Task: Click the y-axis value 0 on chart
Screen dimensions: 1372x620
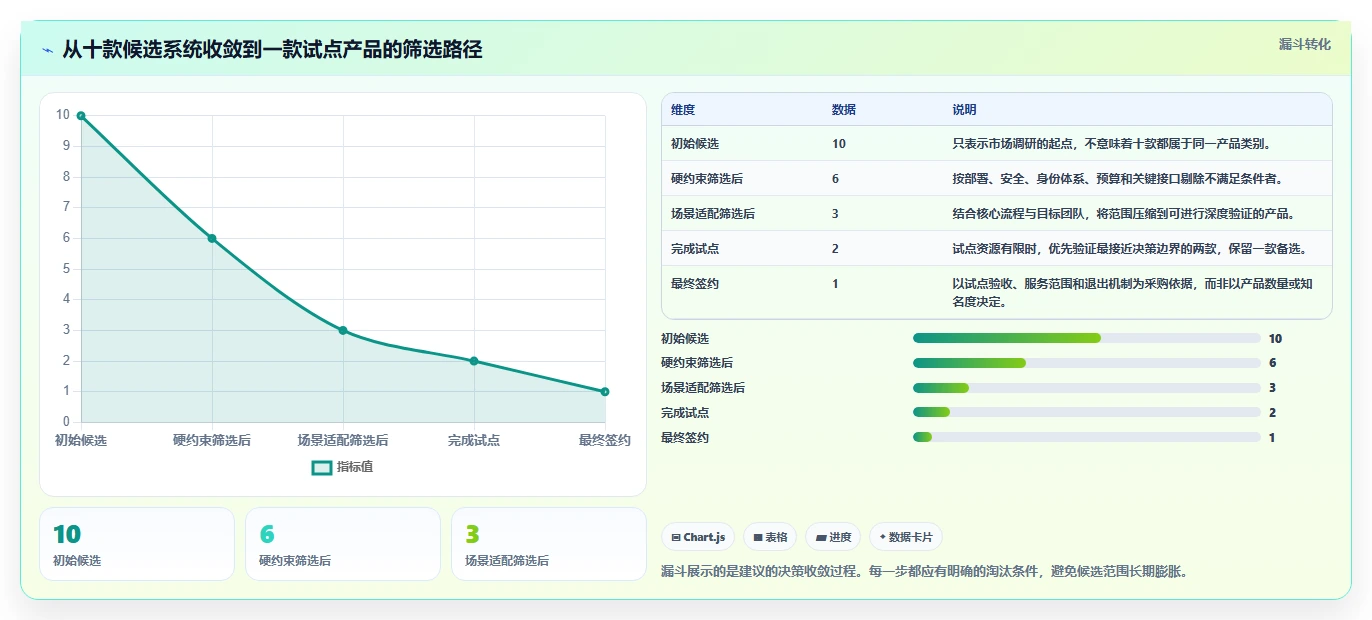Action: pyautogui.click(x=66, y=422)
